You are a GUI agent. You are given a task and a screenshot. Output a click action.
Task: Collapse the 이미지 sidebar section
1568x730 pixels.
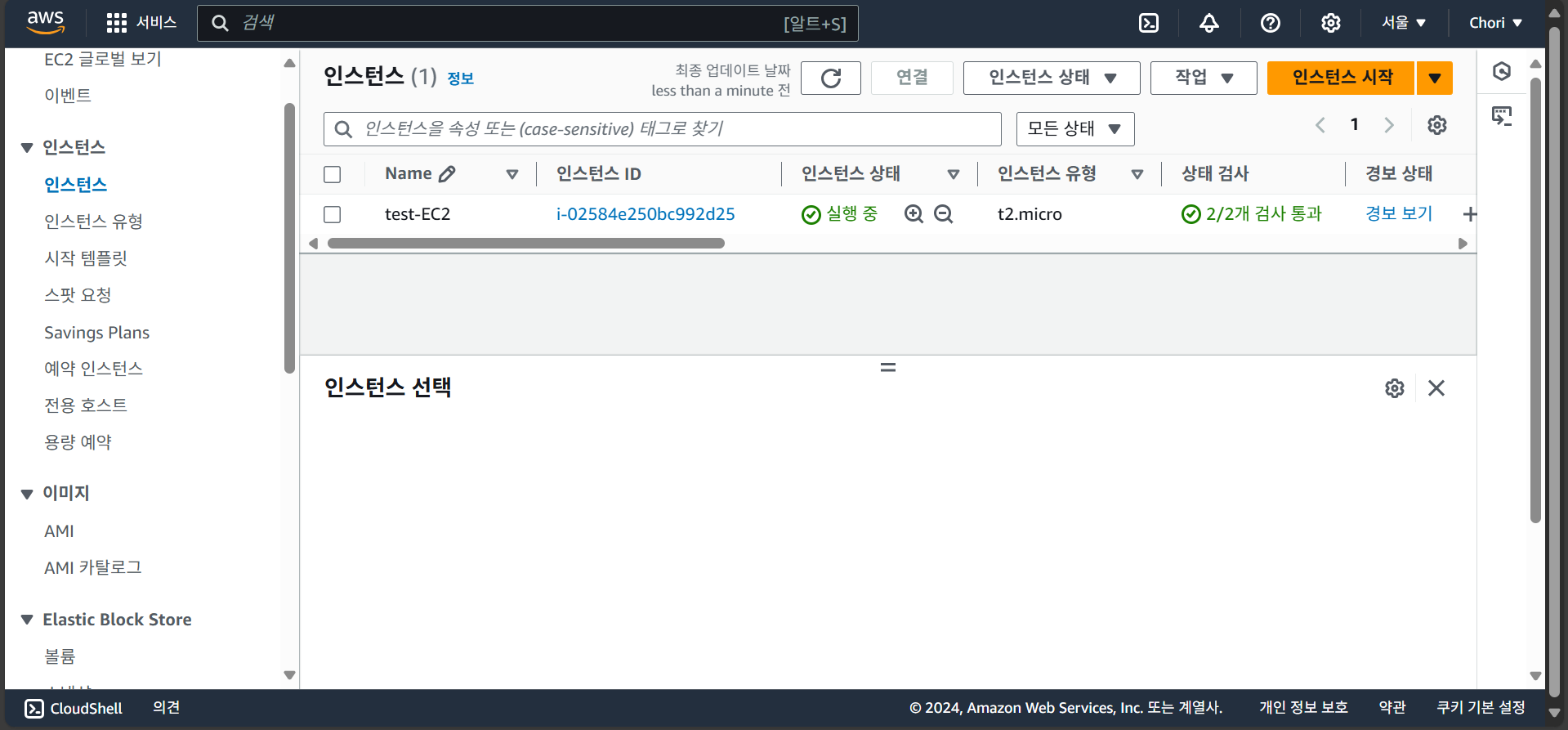click(x=27, y=494)
